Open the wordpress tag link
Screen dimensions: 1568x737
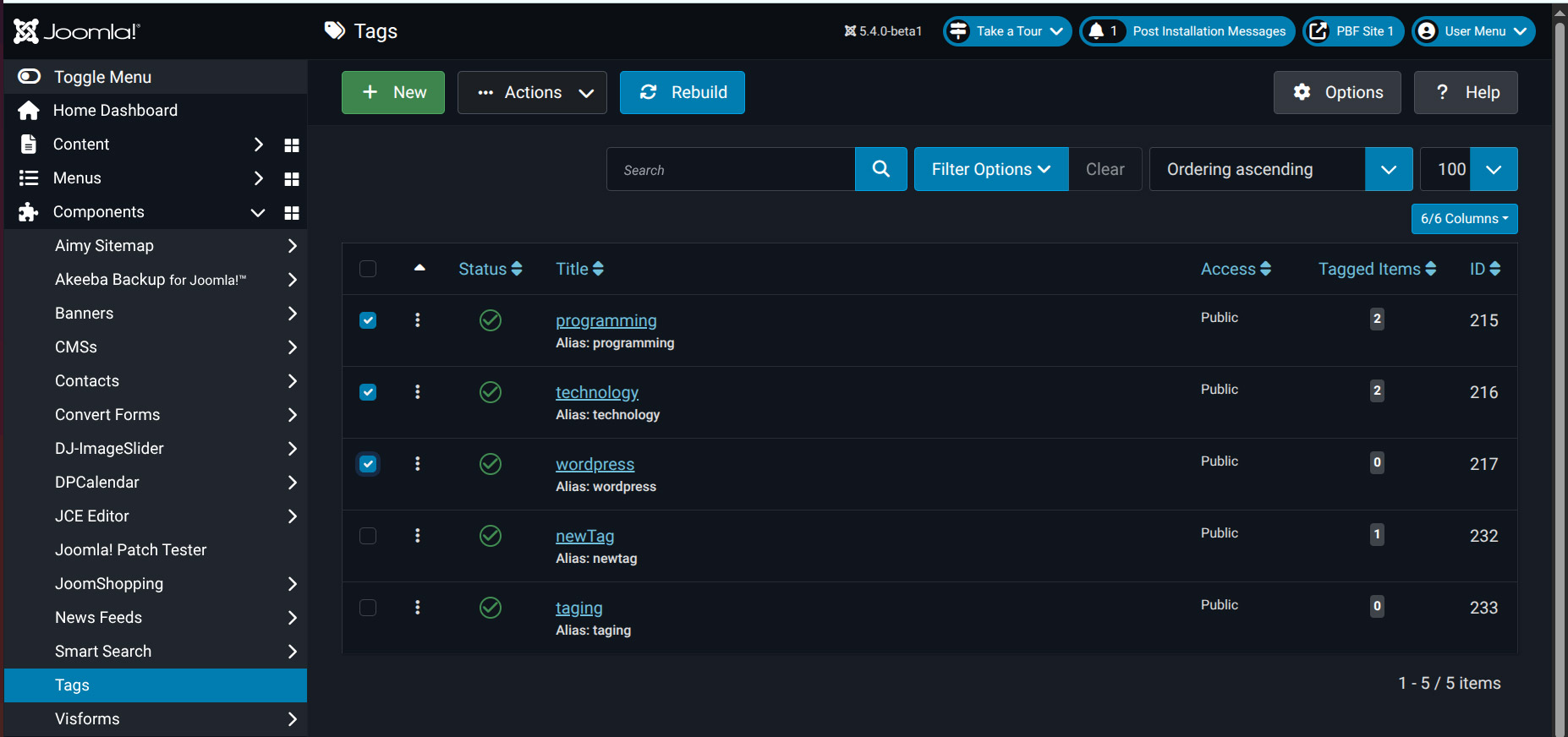coord(595,464)
